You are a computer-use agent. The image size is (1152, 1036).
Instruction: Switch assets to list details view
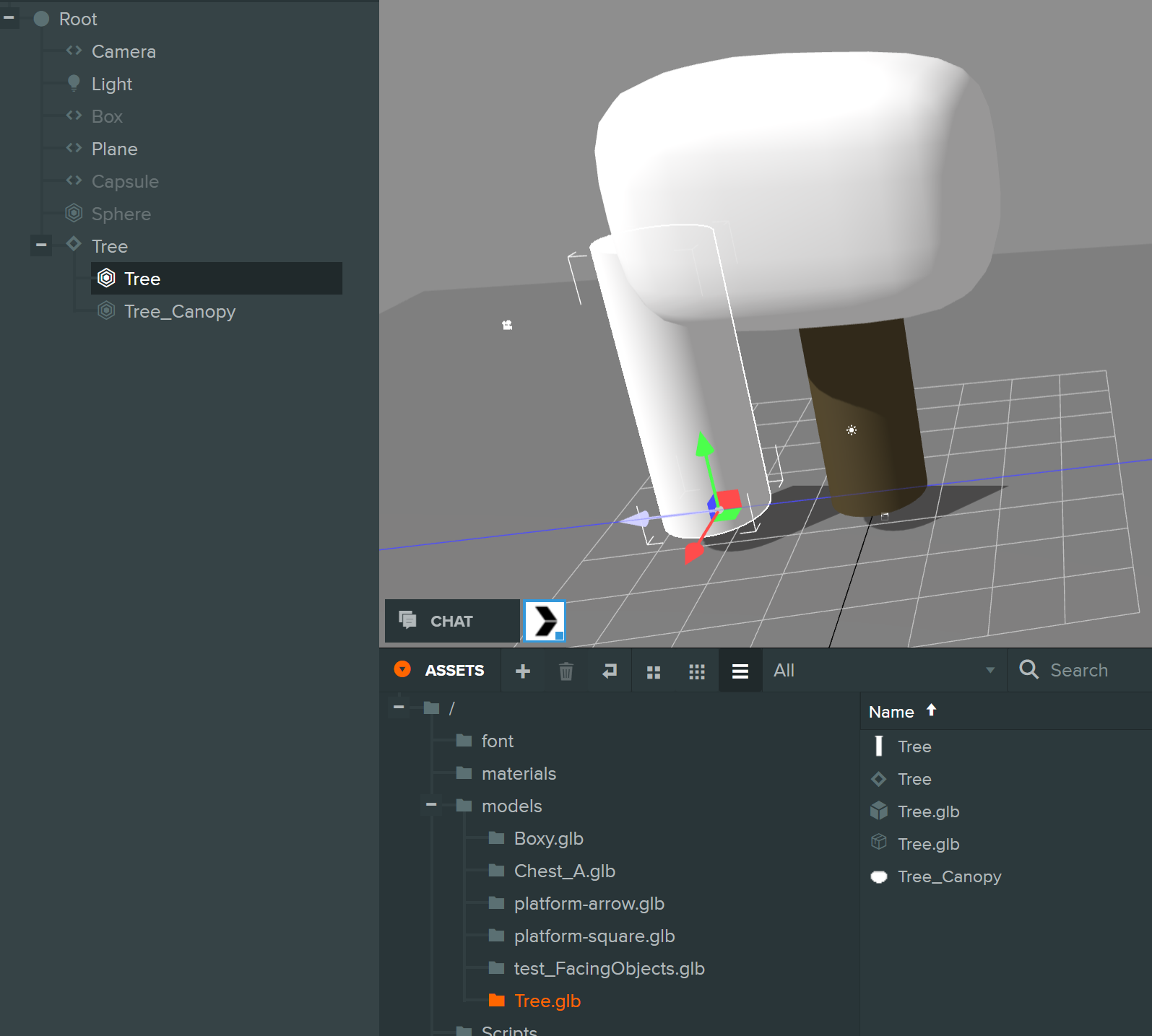[740, 671]
